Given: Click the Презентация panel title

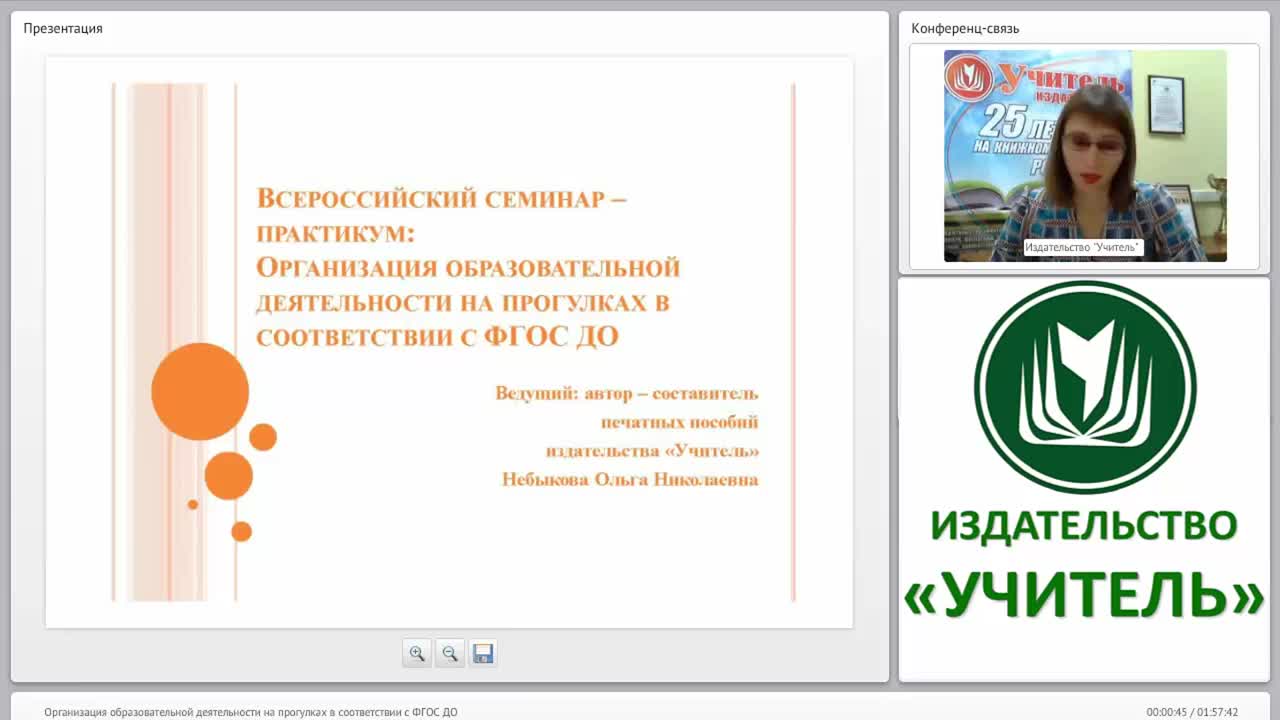Looking at the screenshot, I should pyautogui.click(x=63, y=28).
